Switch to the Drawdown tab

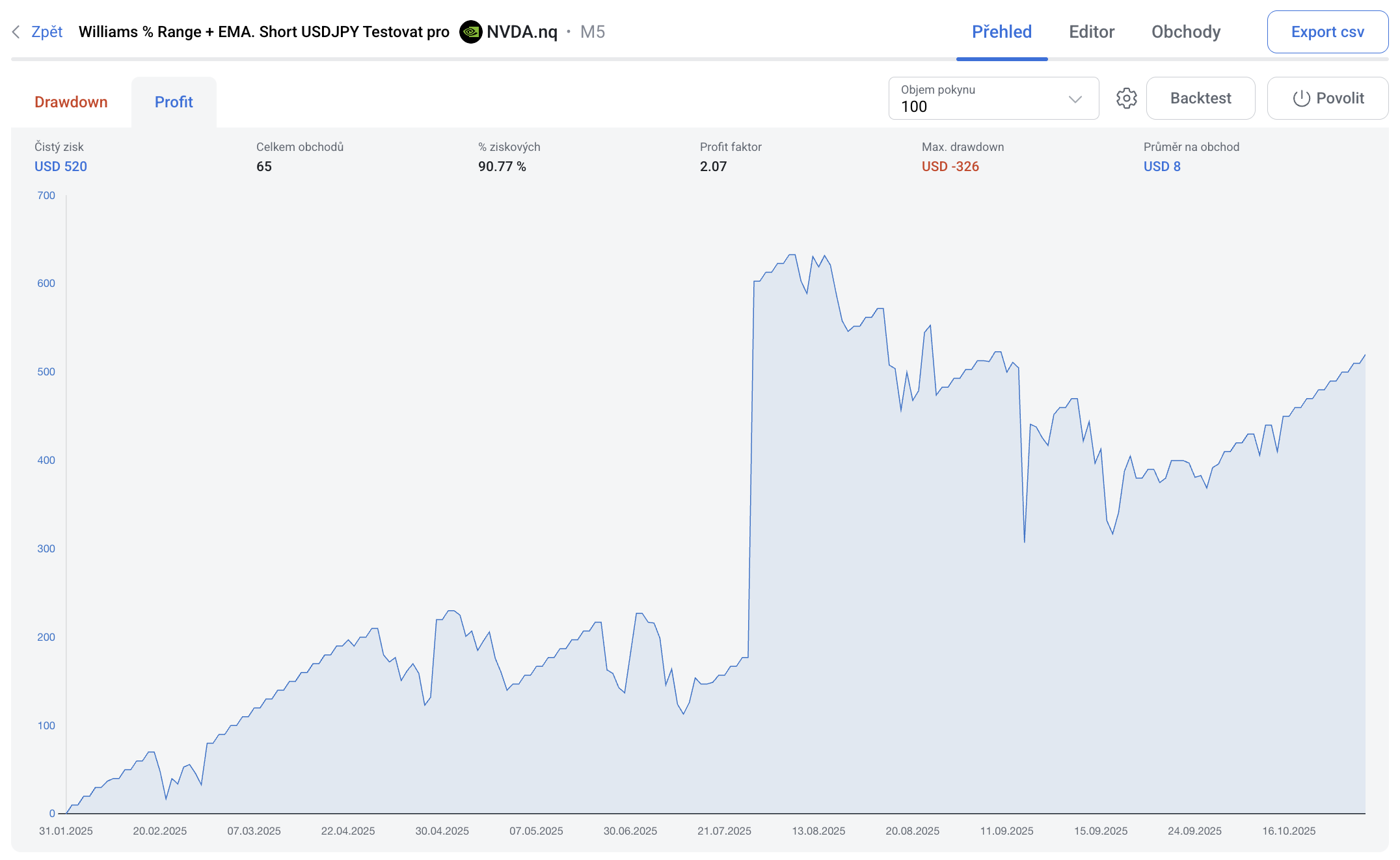(71, 102)
